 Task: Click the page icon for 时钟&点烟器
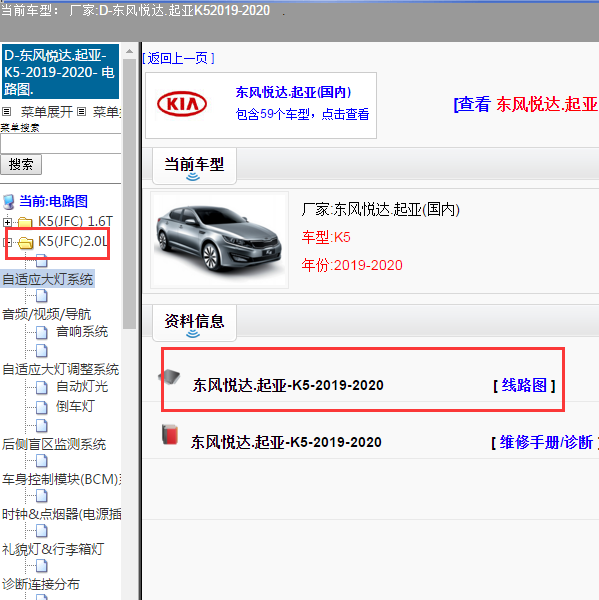coord(42,496)
